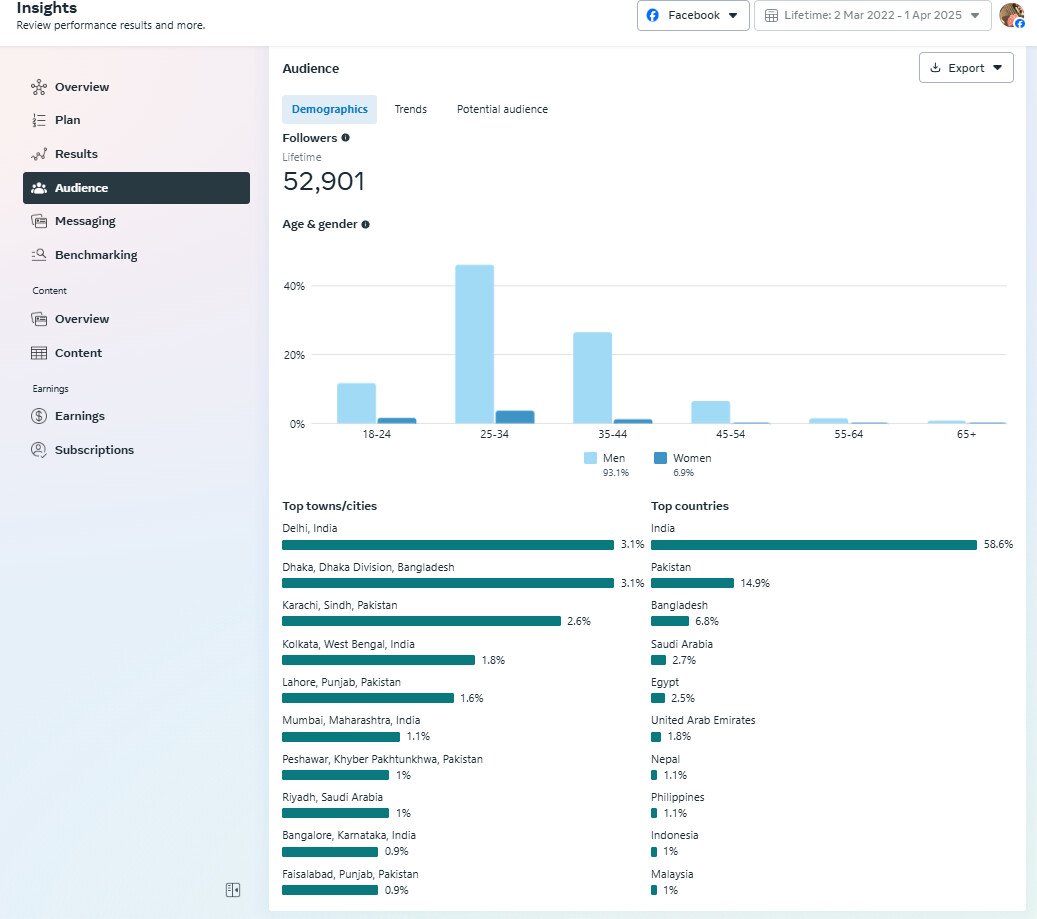Screen dimensions: 1037x919
Task: Click the Followers info icon
Action: [x=345, y=138]
